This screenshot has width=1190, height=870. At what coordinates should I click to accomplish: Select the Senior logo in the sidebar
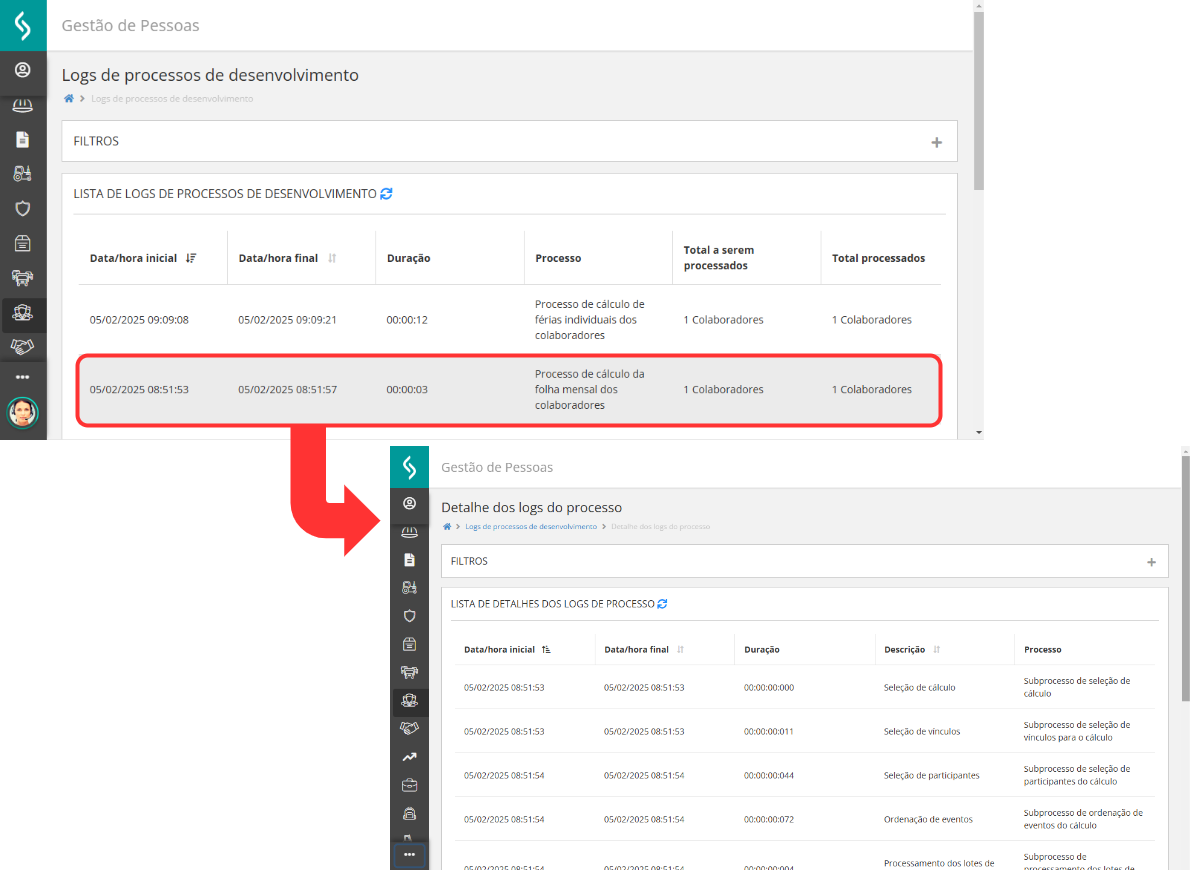[x=22, y=24]
